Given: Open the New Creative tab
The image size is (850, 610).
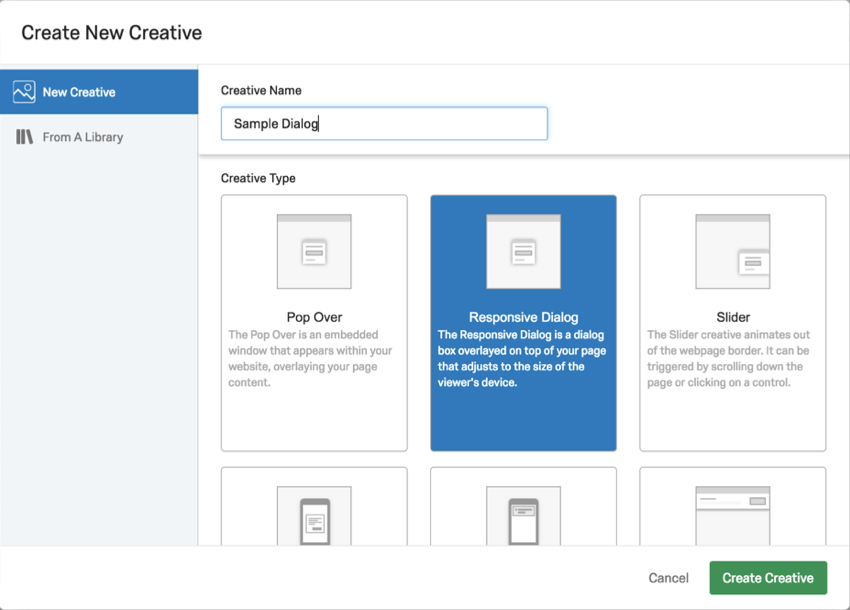Looking at the screenshot, I should 99,92.
